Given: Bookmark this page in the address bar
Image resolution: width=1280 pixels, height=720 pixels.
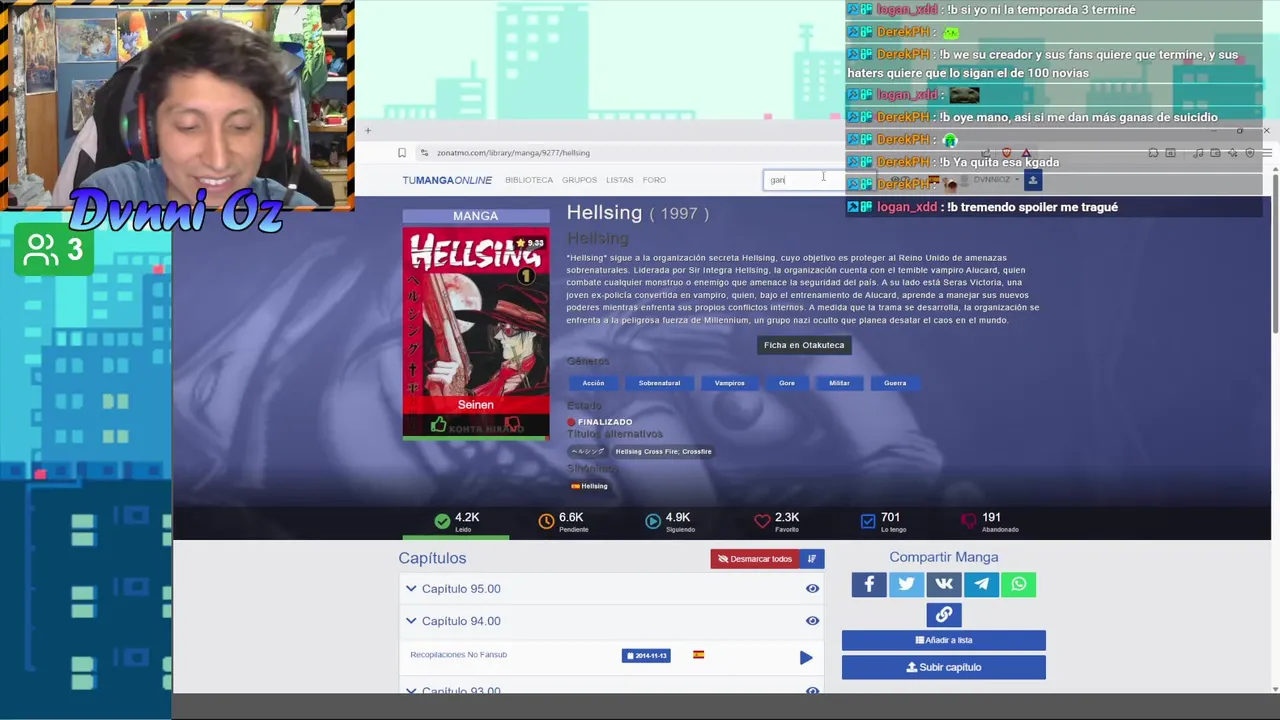Looking at the screenshot, I should pos(402,153).
